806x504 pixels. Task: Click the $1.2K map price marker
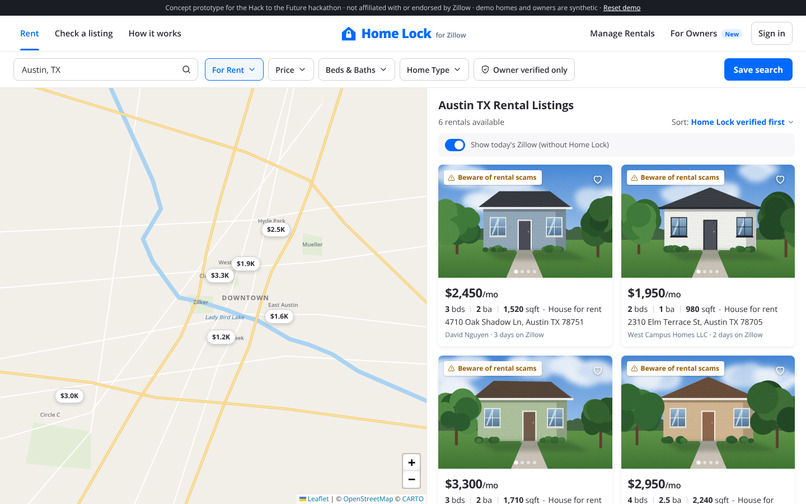221,337
